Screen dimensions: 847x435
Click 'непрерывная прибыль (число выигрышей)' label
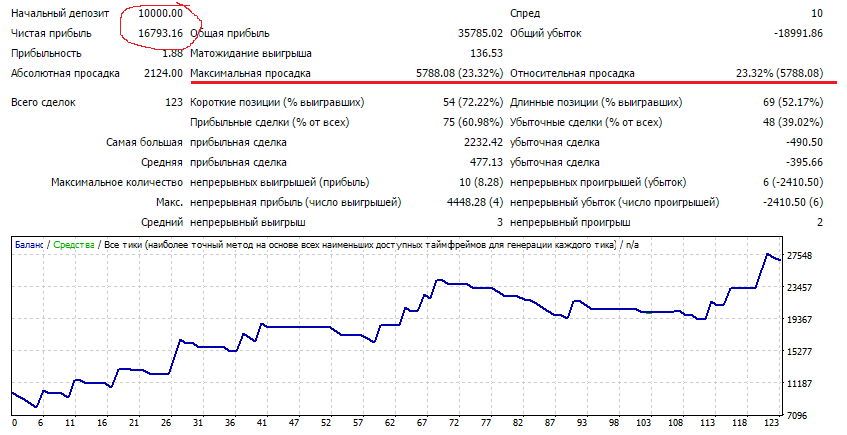tap(295, 202)
